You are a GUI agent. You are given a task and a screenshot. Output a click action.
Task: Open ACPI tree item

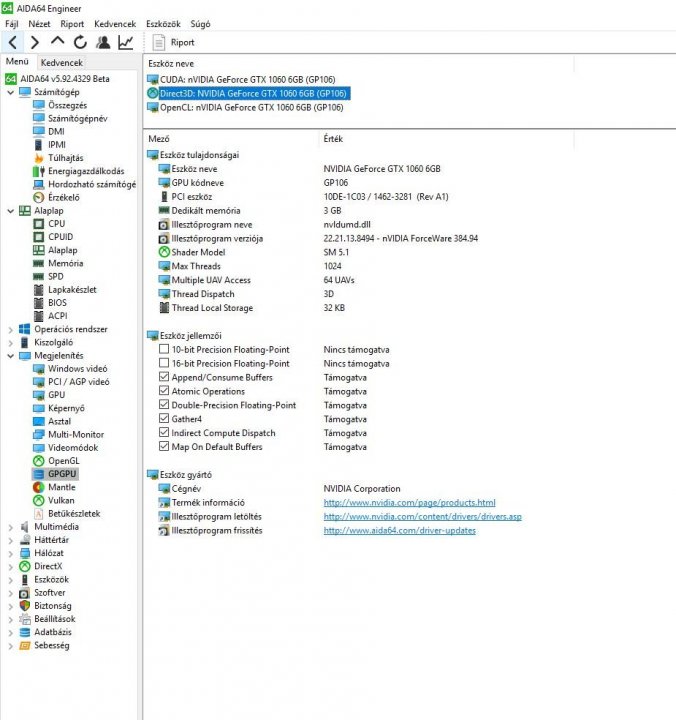tap(57, 316)
